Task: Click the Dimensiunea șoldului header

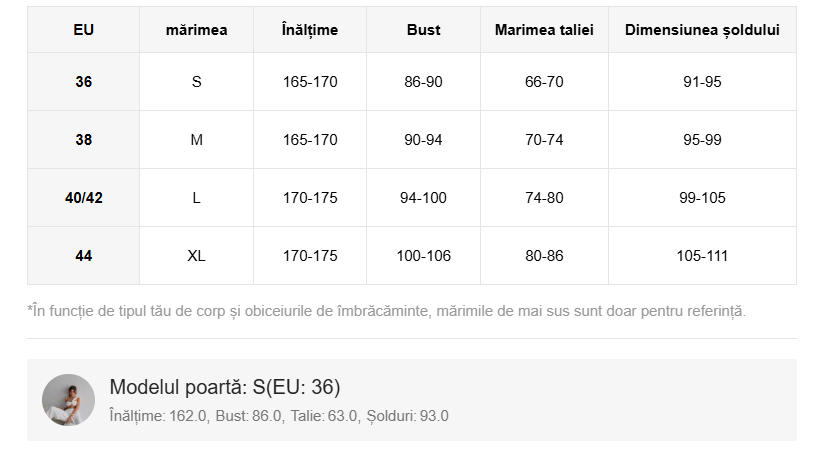Action: click(702, 30)
